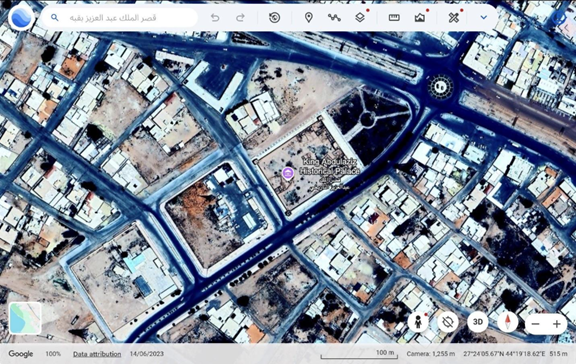Reset orientation with the compass
Screen dimensions: 576x364
coord(508,322)
